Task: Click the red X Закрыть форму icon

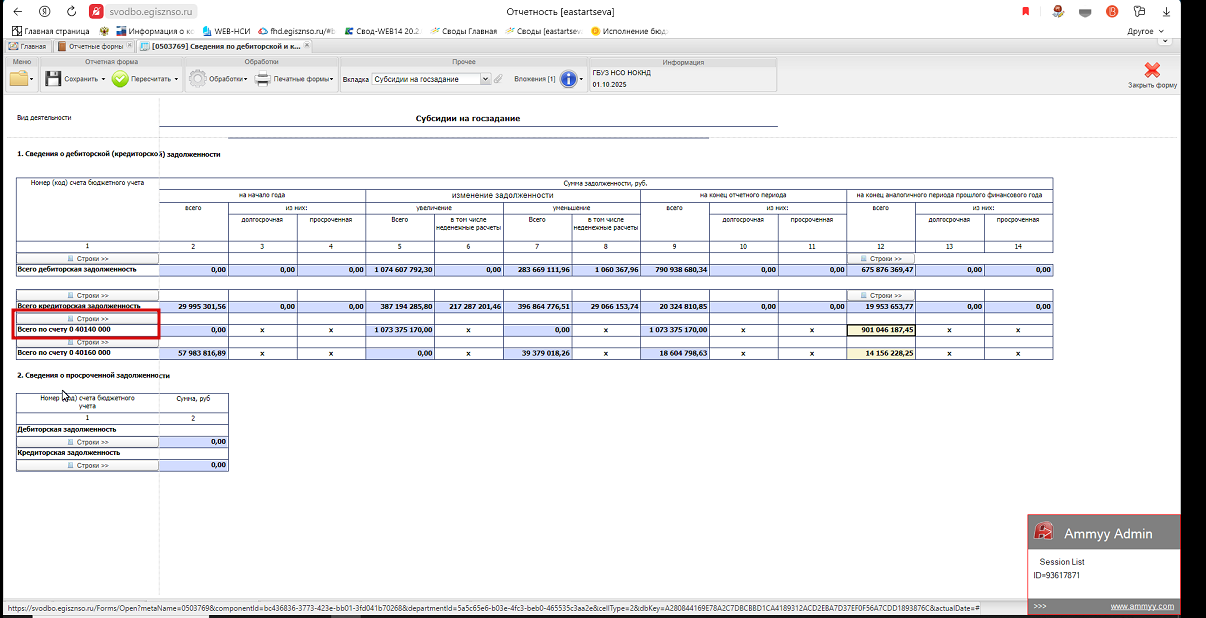Action: (1152, 71)
